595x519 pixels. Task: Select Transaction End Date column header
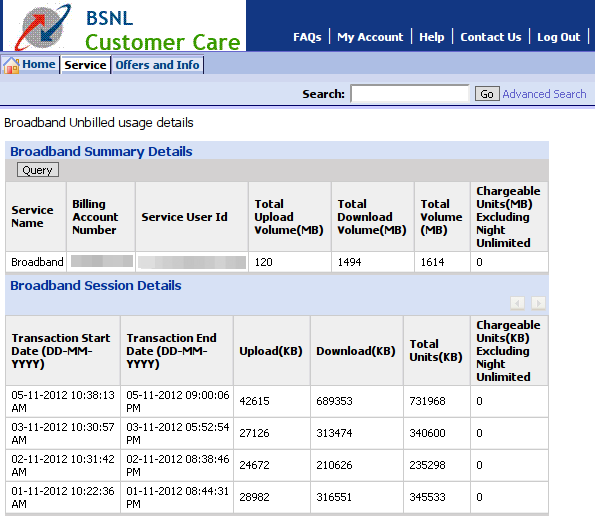(x=177, y=351)
